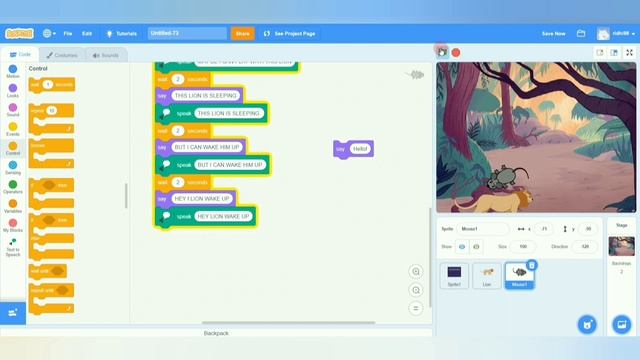640x360 pixels.
Task: Click the workspace horizontal scrollbar
Action: 288,322
